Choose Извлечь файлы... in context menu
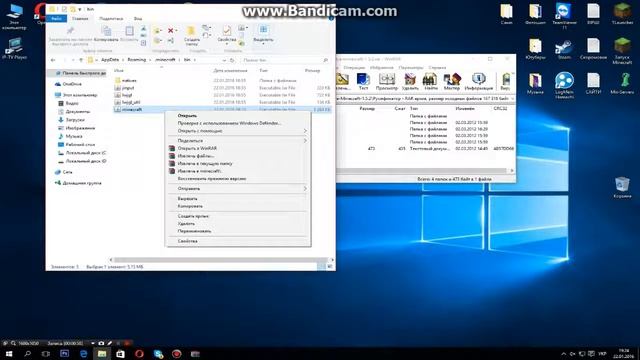 pos(196,156)
